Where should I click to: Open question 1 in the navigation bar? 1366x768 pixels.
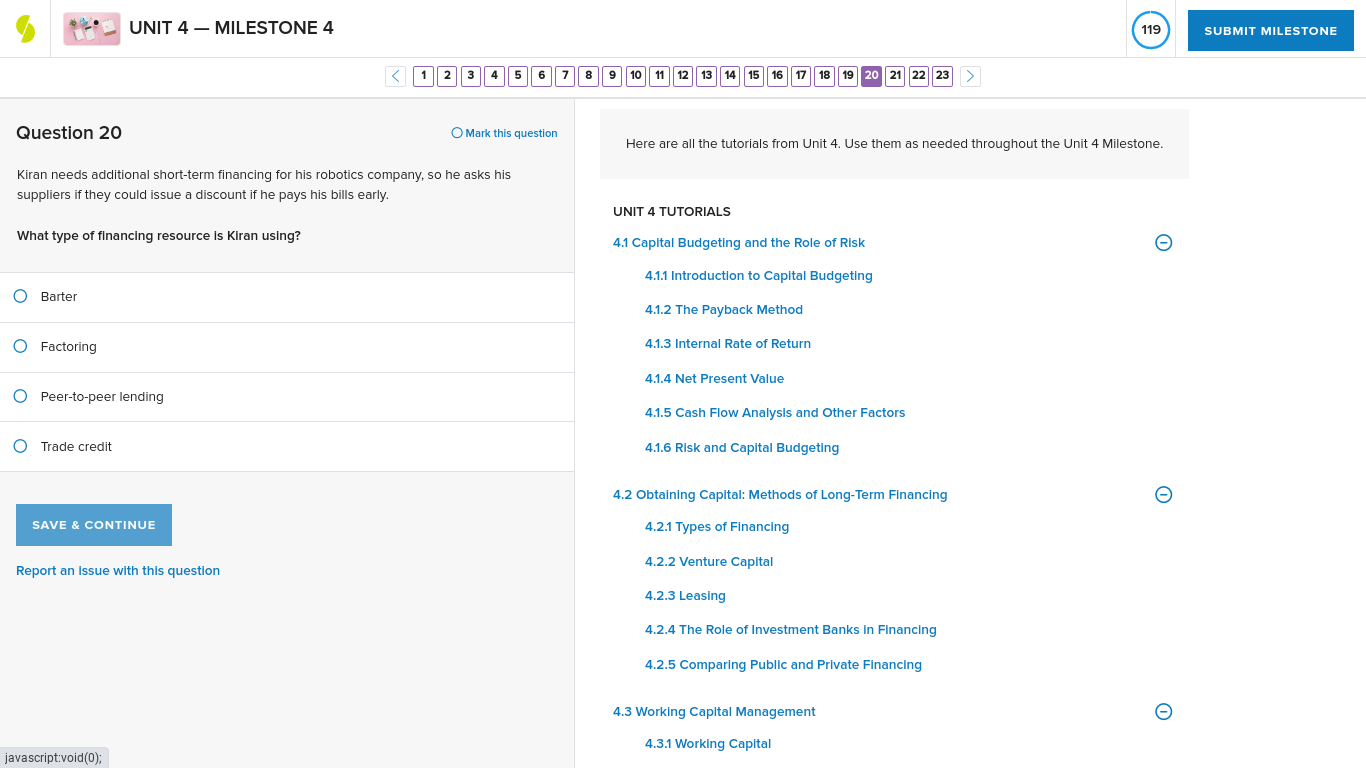point(423,75)
